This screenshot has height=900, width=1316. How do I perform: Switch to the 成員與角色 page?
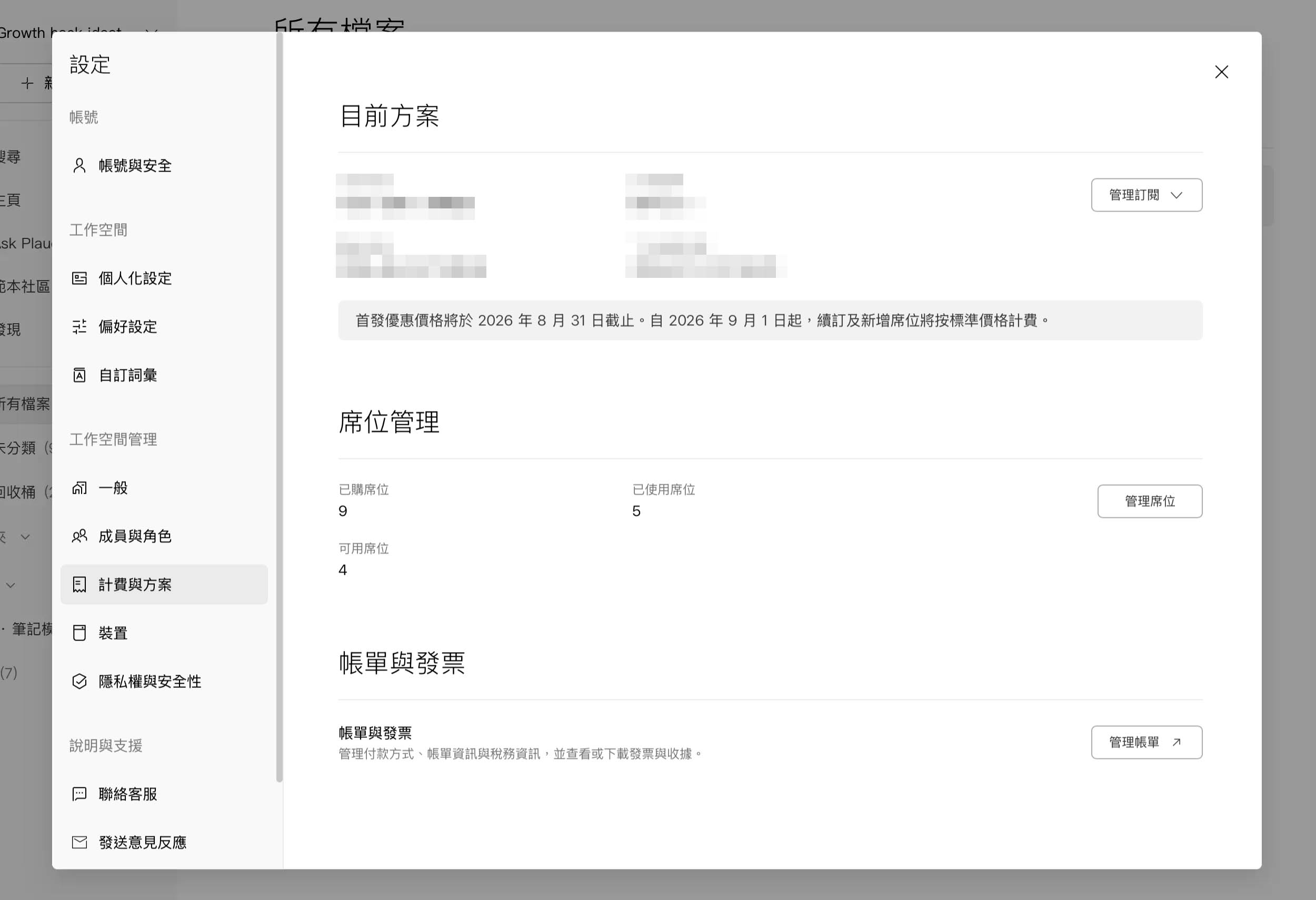[x=164, y=536]
